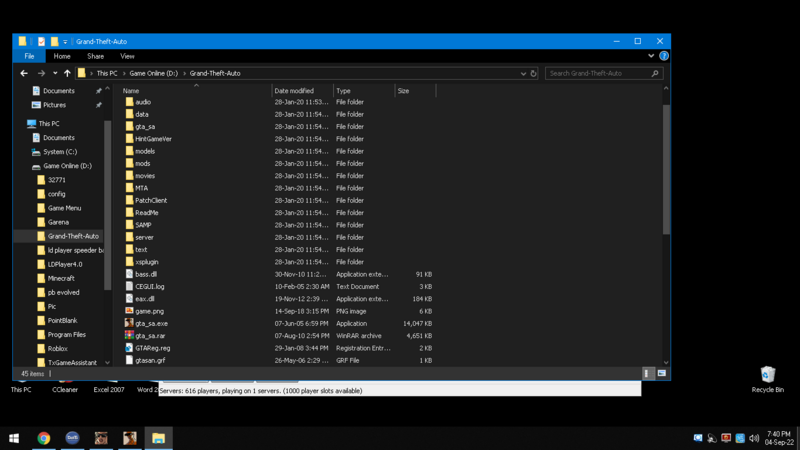Click the File Explorer taskbar button
Viewport: 800px width, 450px height.
point(159,438)
